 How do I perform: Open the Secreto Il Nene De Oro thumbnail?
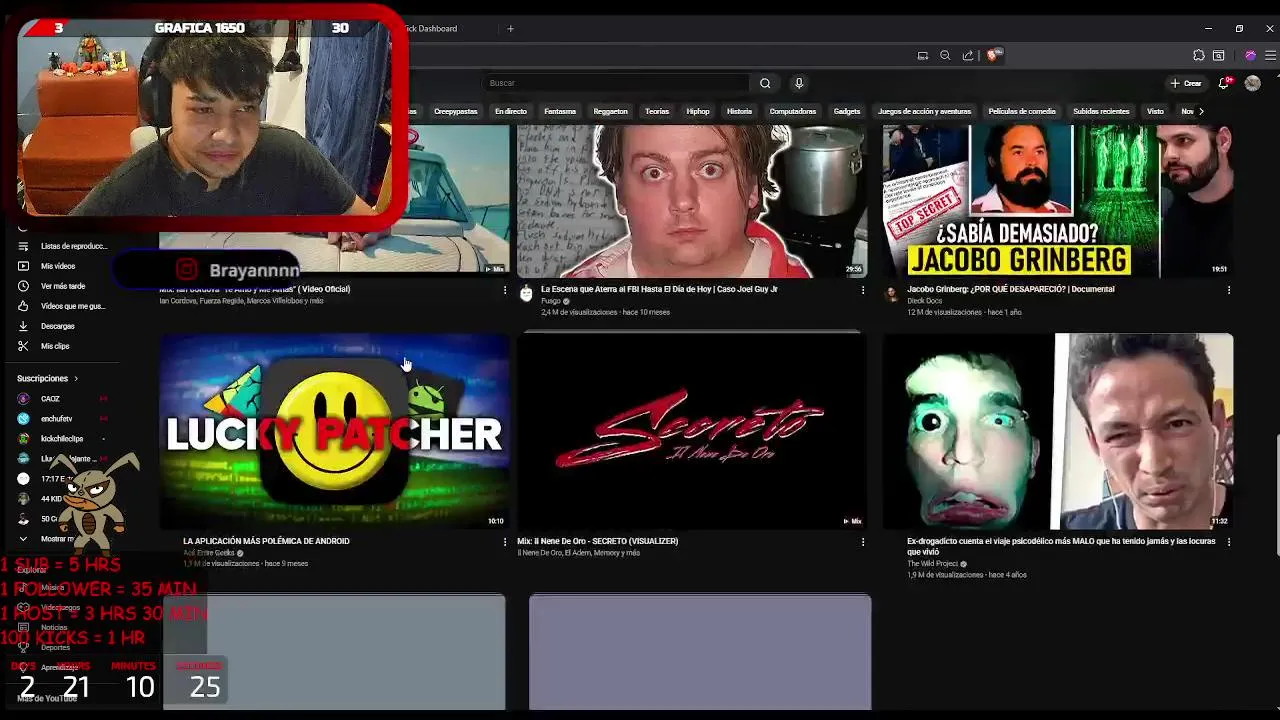690,431
